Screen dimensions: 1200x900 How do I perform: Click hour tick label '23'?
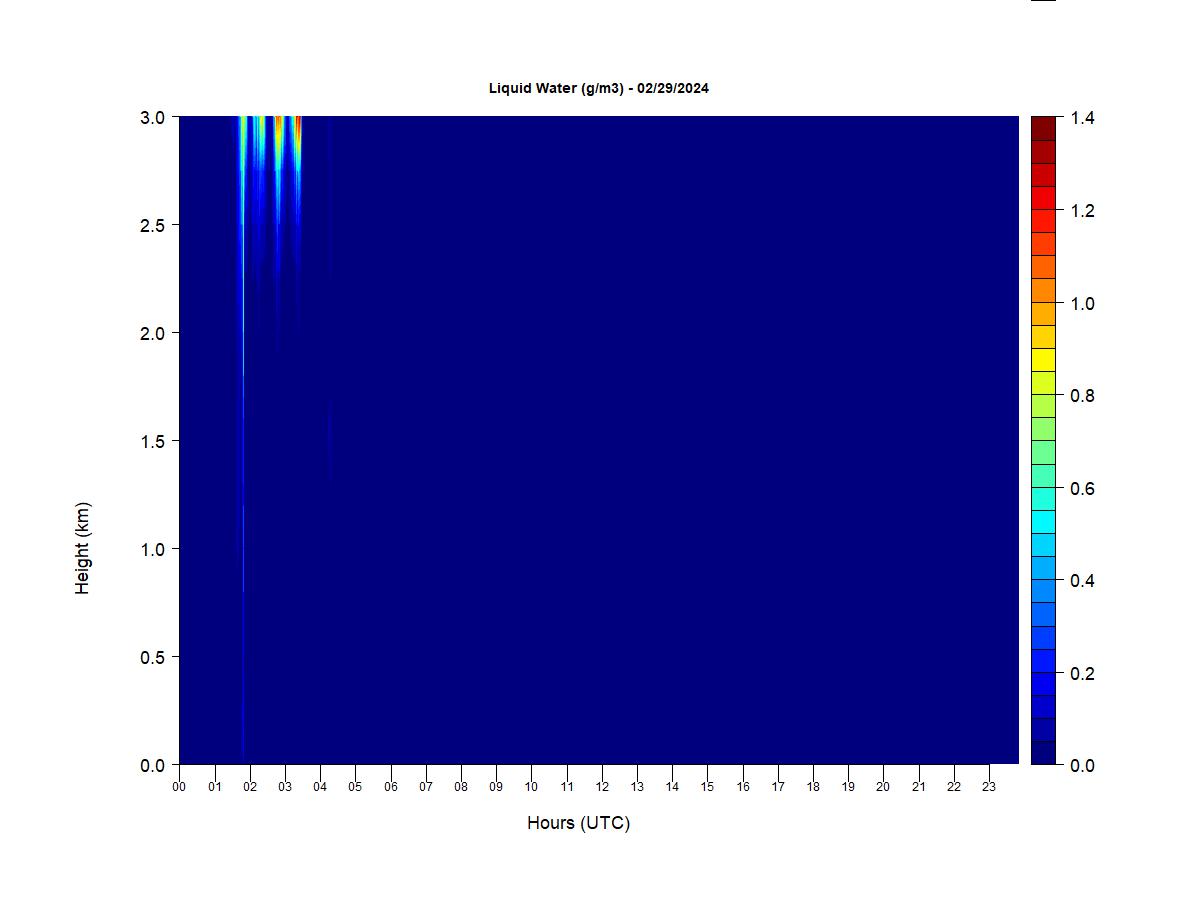pyautogui.click(x=989, y=787)
